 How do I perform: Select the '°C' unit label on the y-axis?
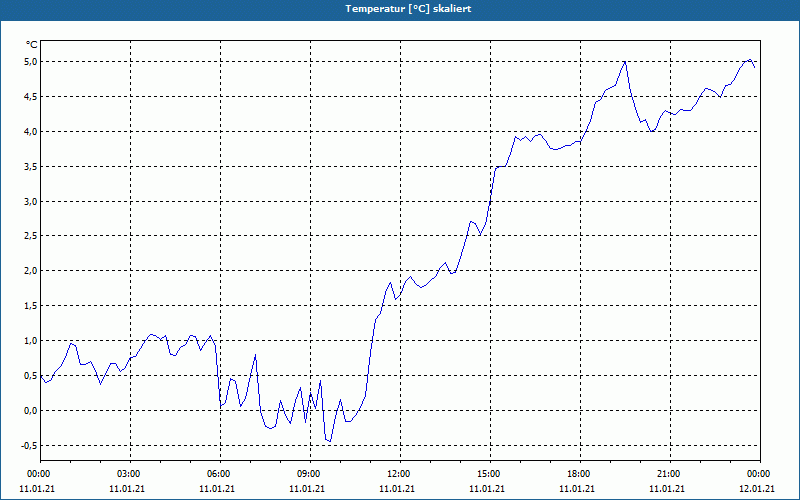click(32, 45)
